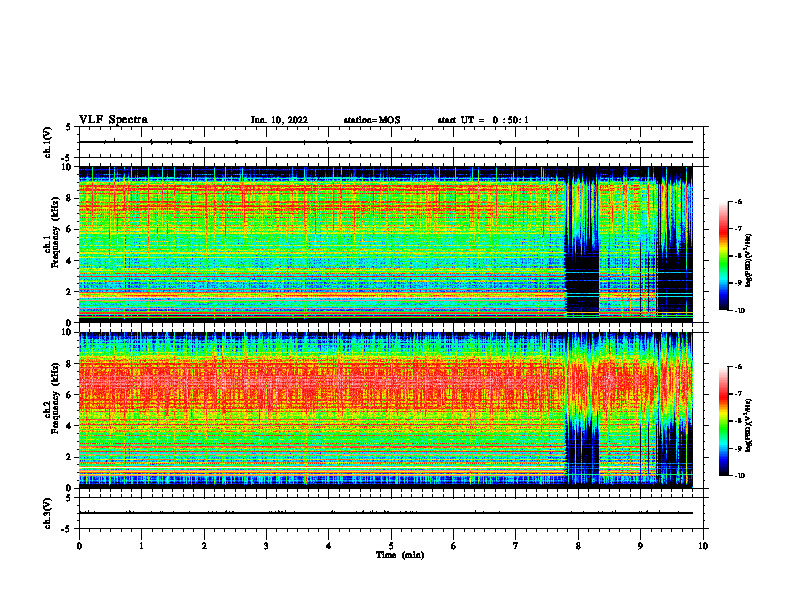Click time axis tick label "2"
This screenshot has height=612, width=792.
[x=204, y=546]
